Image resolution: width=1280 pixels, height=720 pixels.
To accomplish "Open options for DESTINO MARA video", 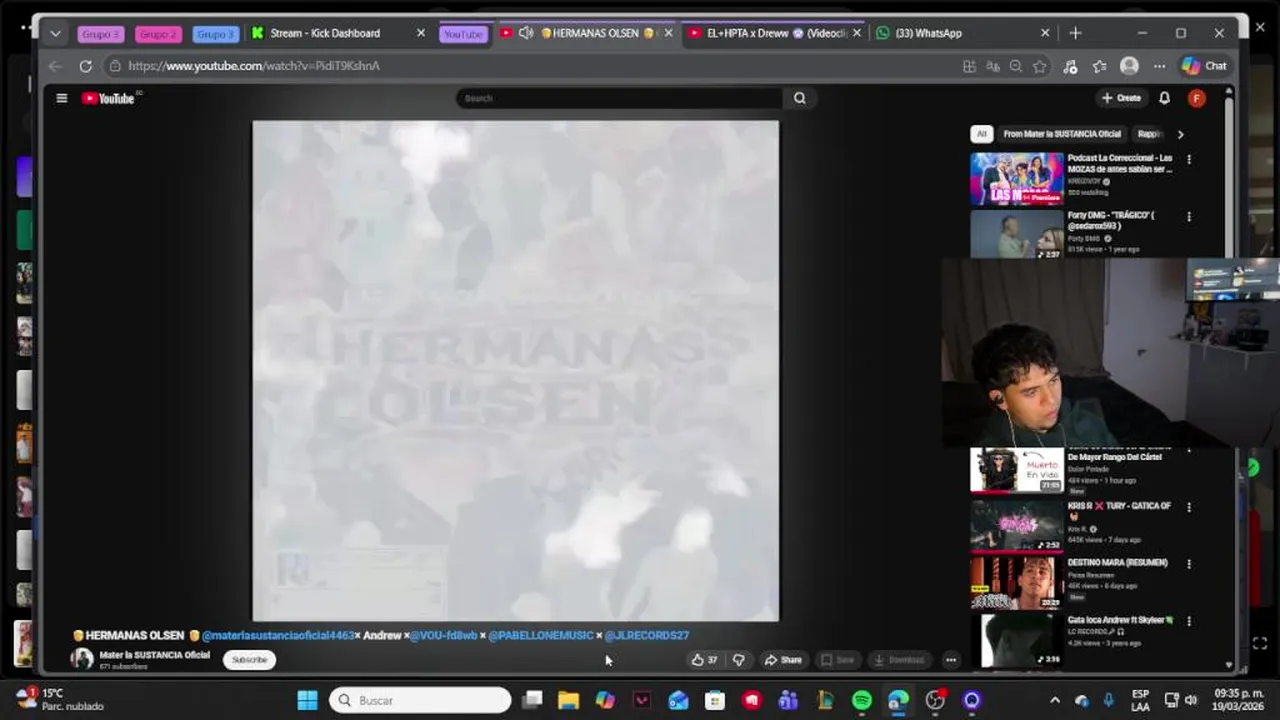I will click(1189, 564).
